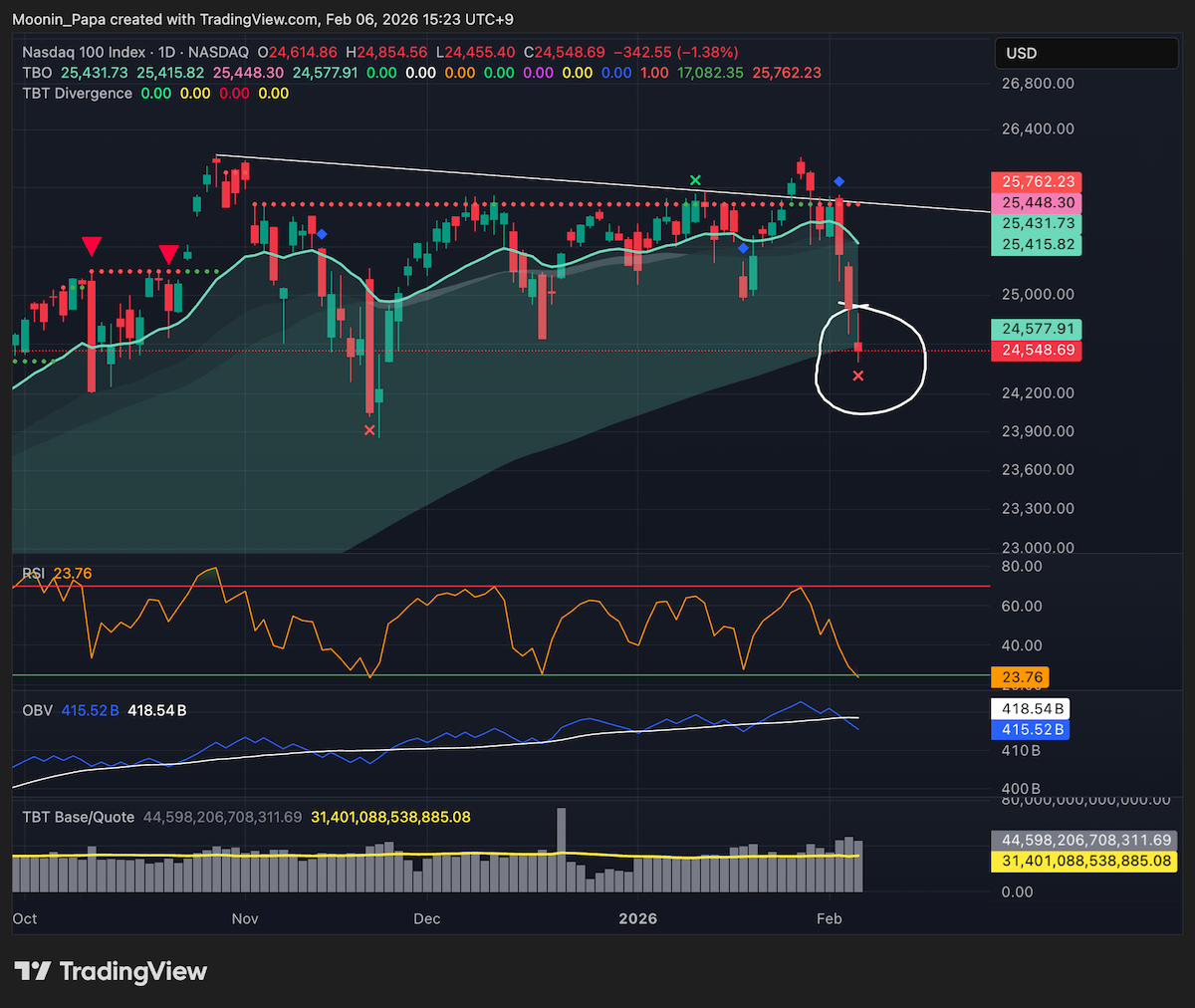Image resolution: width=1195 pixels, height=1008 pixels.
Task: Click the Dec label on time axis
Action: 427,918
